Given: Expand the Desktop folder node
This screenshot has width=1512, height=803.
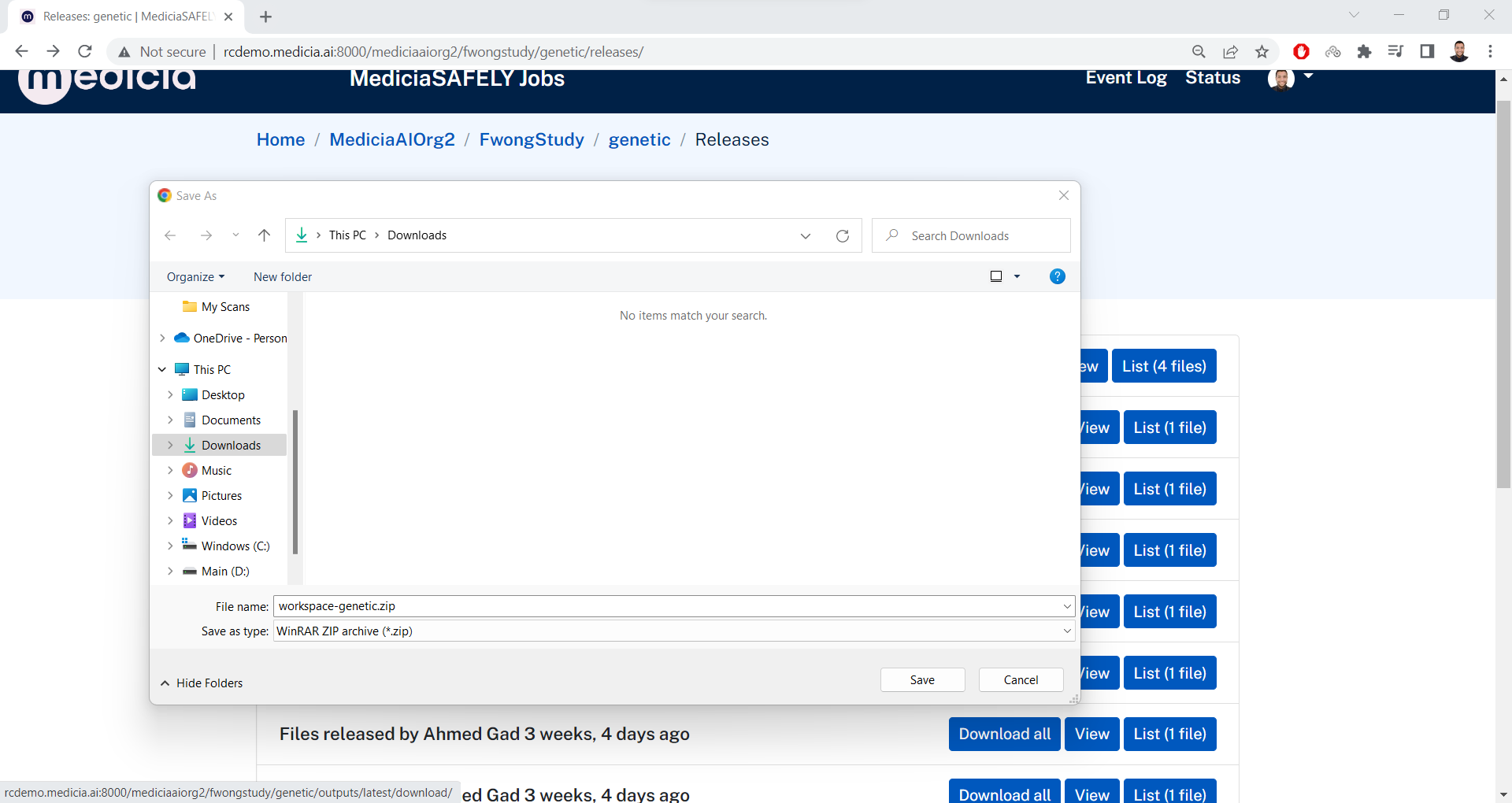Looking at the screenshot, I should click(x=170, y=394).
